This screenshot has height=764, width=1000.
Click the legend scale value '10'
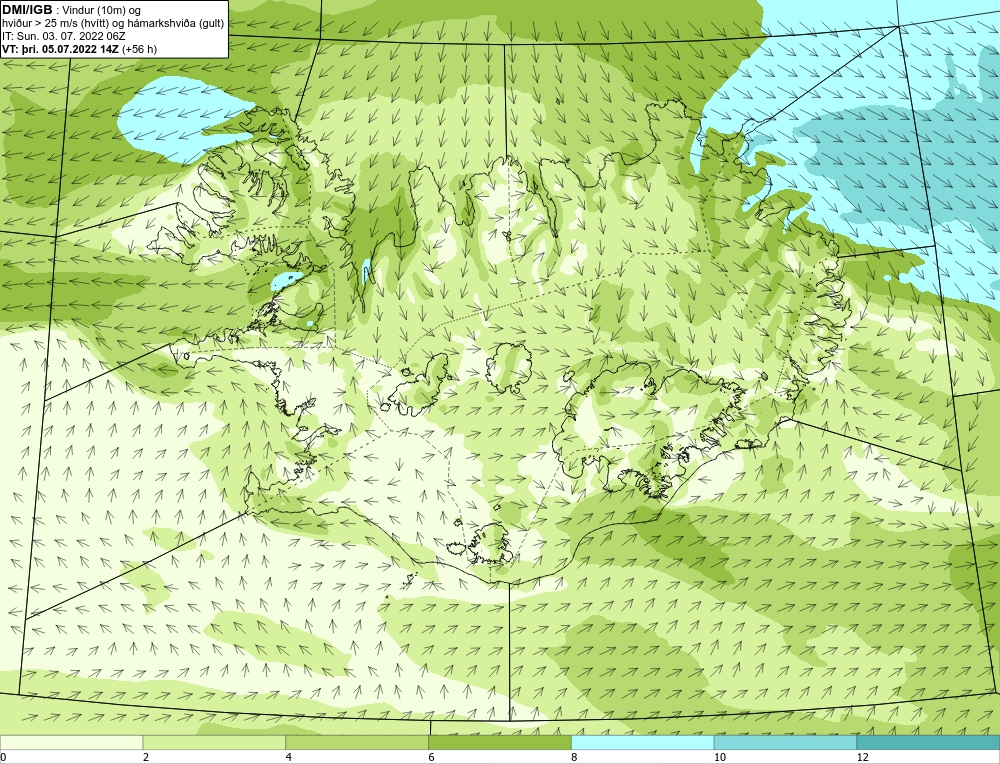720,757
